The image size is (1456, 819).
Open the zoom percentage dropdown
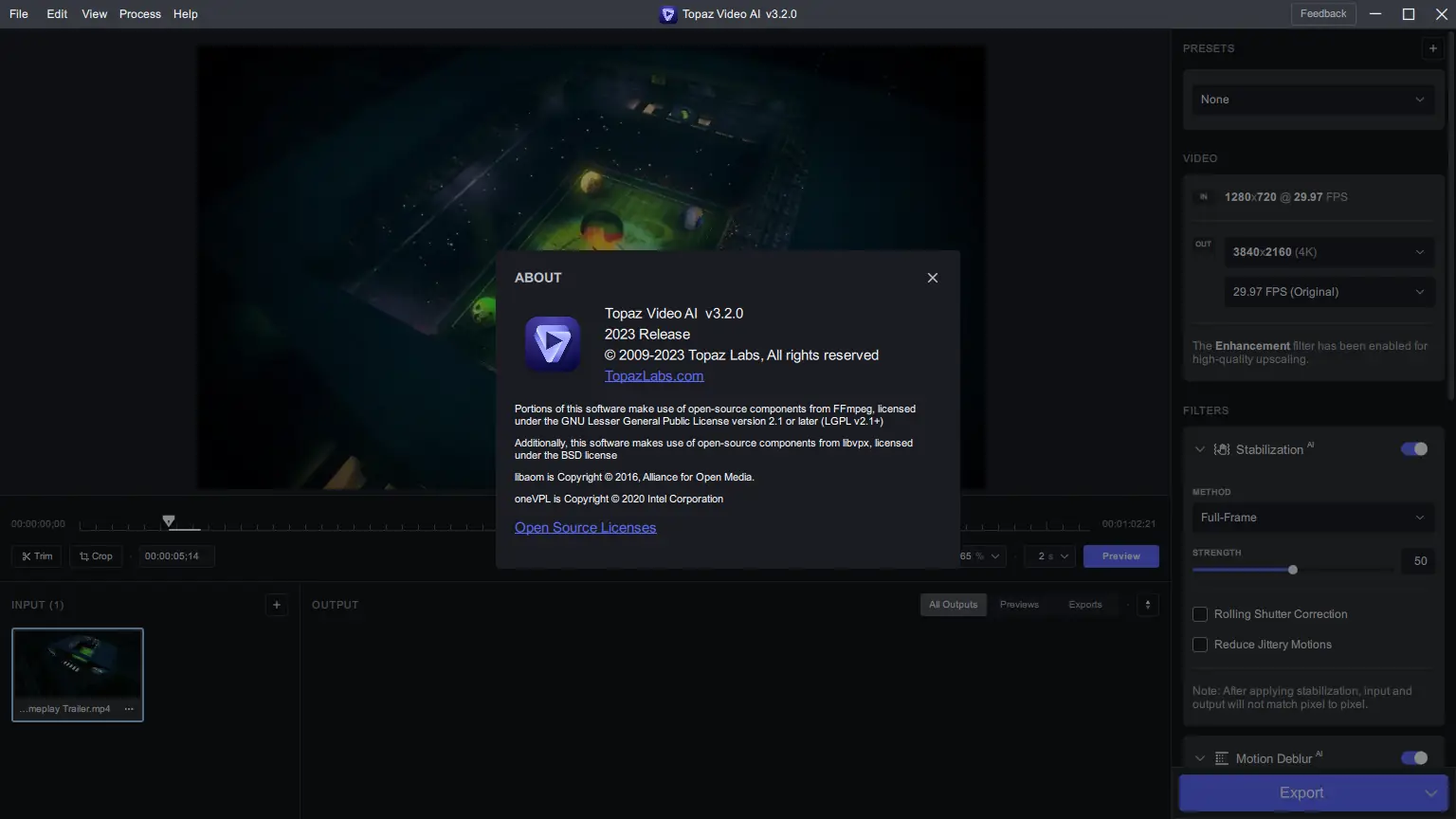click(x=980, y=556)
